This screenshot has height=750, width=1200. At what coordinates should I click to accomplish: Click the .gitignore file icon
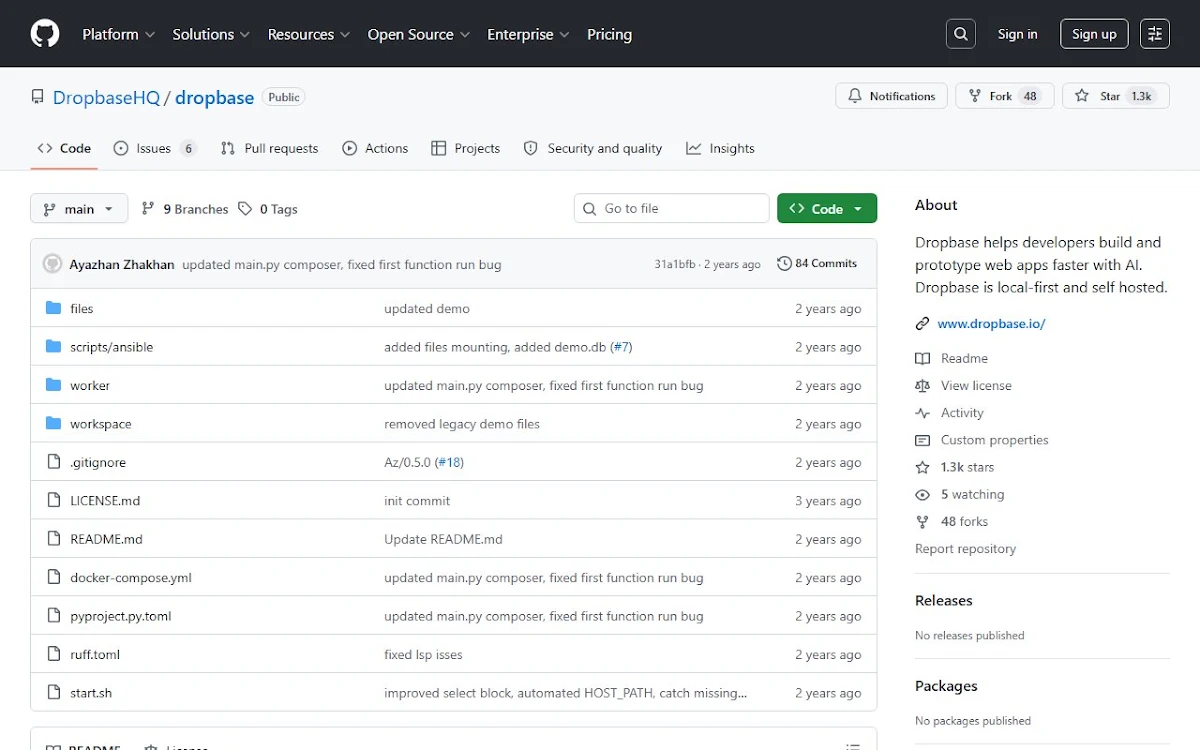coord(54,462)
